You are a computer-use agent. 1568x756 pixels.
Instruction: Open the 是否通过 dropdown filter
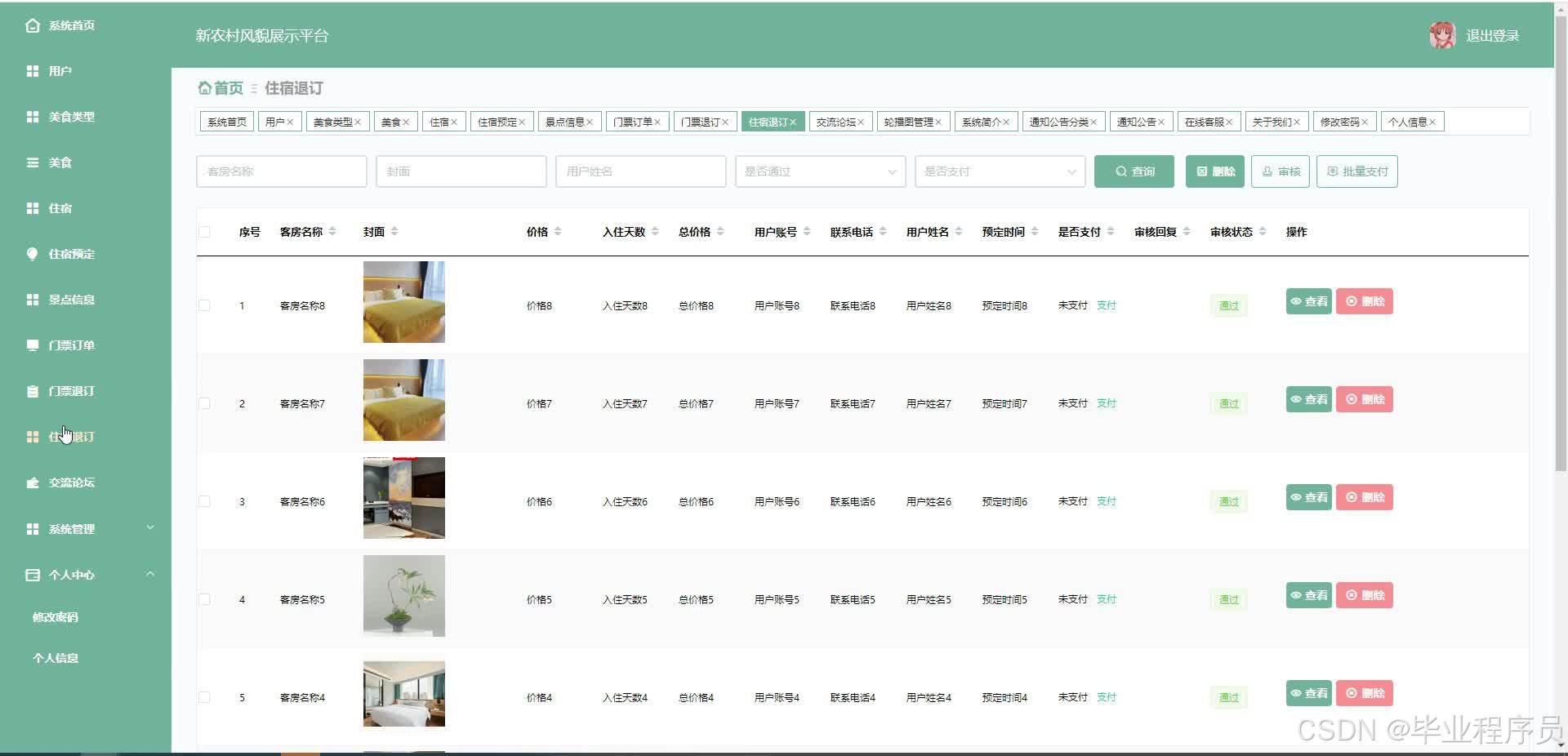click(x=820, y=171)
